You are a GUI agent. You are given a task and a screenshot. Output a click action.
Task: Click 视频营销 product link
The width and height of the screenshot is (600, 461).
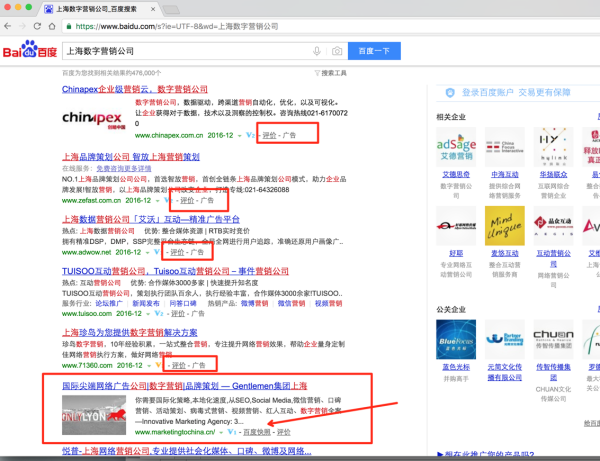pyautogui.click(x=328, y=303)
